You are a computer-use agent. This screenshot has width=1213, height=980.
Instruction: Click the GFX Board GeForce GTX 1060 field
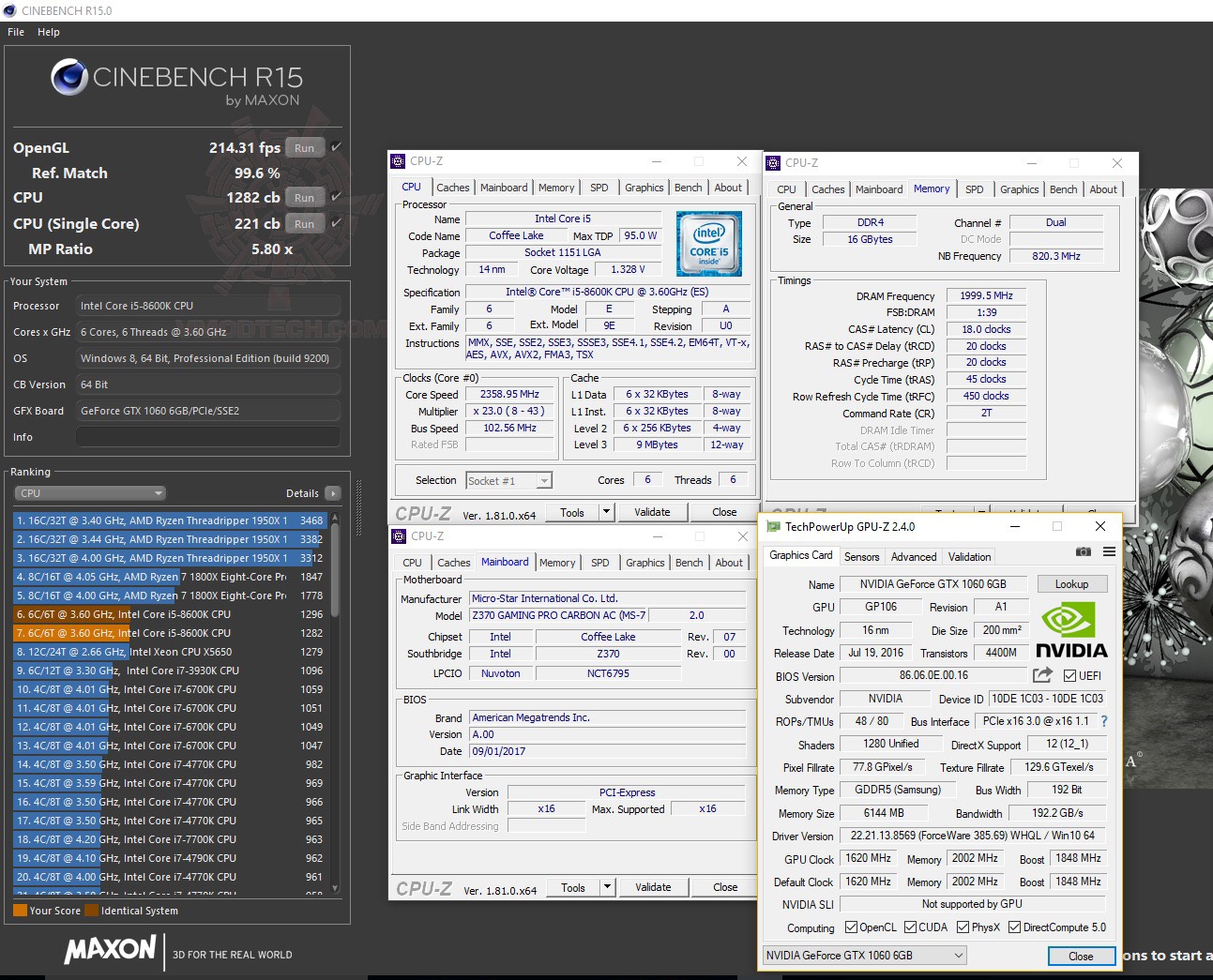[x=208, y=411]
